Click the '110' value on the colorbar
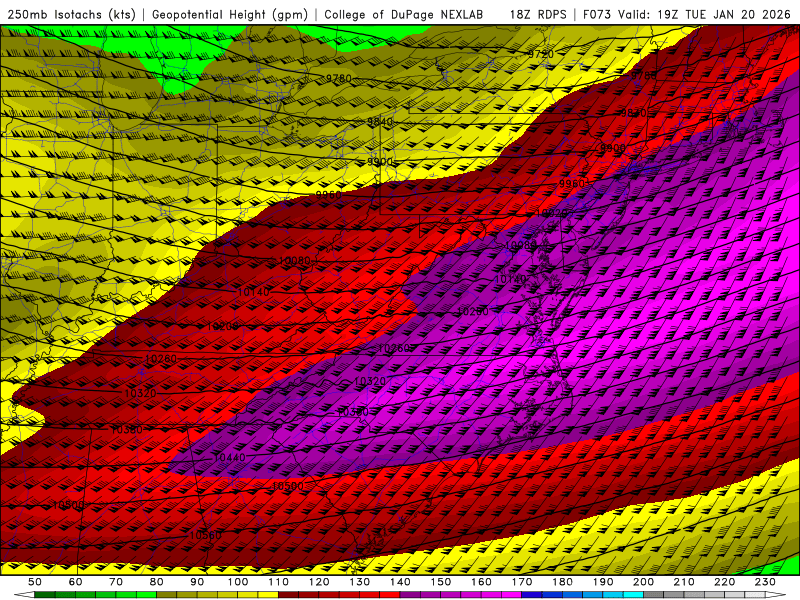 [x=279, y=582]
